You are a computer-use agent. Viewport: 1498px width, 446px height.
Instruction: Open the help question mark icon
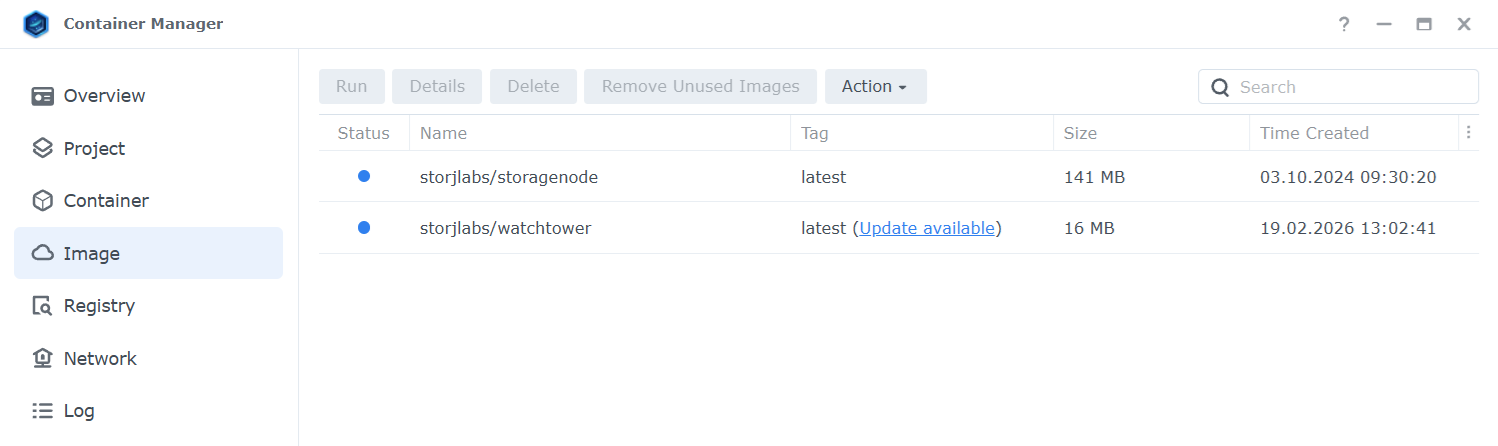(x=1344, y=24)
